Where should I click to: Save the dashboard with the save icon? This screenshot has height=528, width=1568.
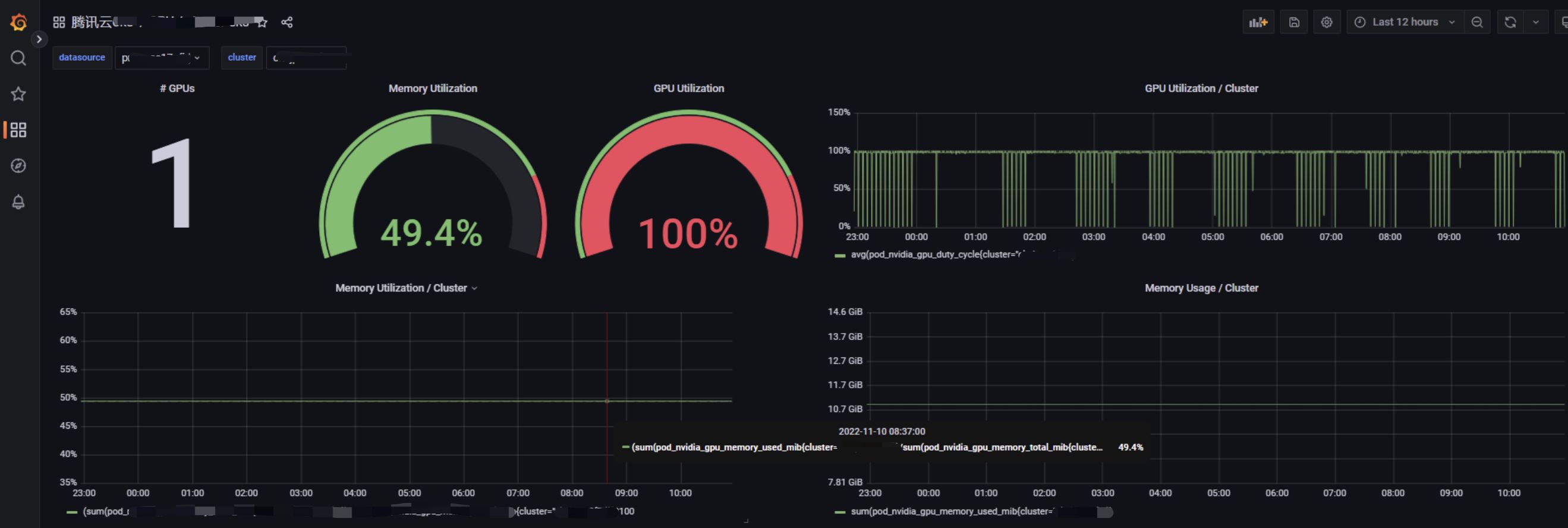pyautogui.click(x=1294, y=23)
